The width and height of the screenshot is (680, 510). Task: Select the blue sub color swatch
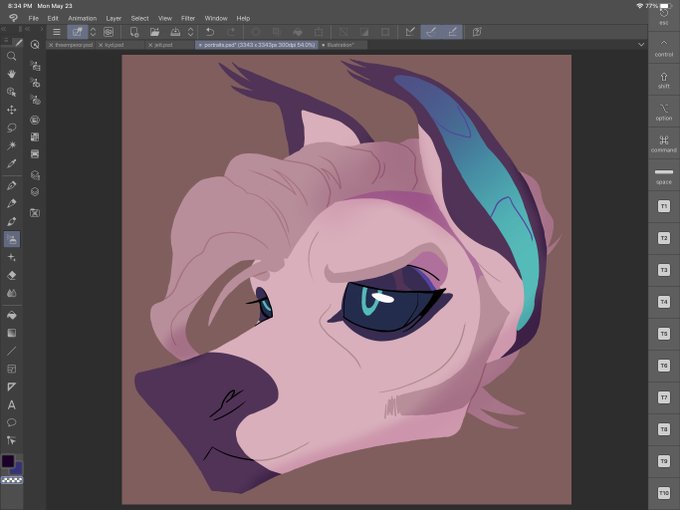pyautogui.click(x=18, y=468)
